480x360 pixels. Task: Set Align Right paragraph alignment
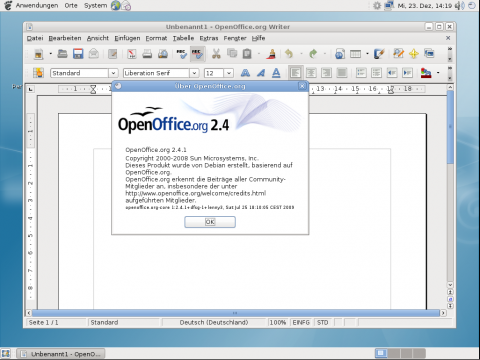click(x=326, y=73)
